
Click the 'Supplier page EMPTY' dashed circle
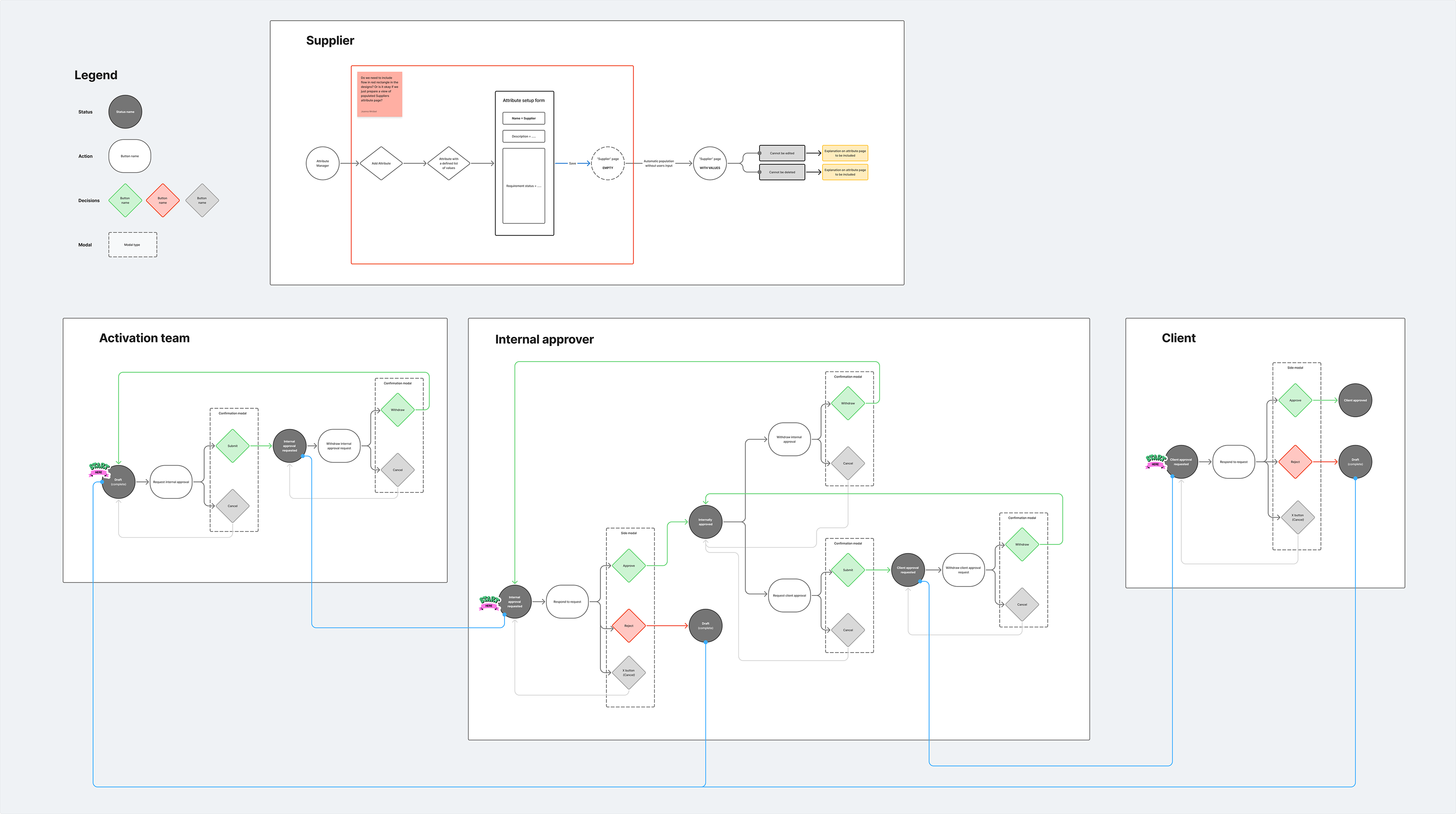point(607,163)
